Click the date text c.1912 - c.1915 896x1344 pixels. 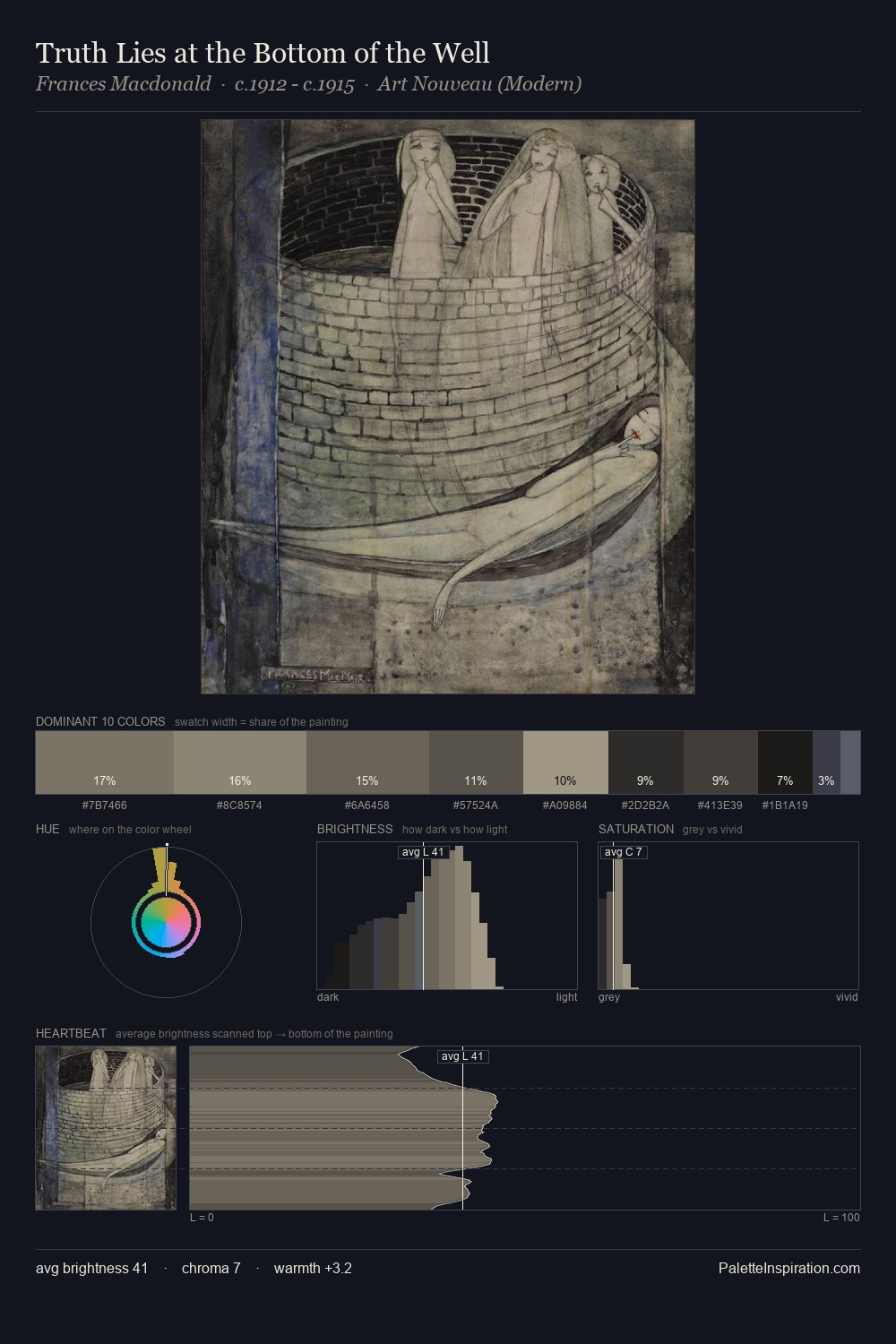(295, 84)
